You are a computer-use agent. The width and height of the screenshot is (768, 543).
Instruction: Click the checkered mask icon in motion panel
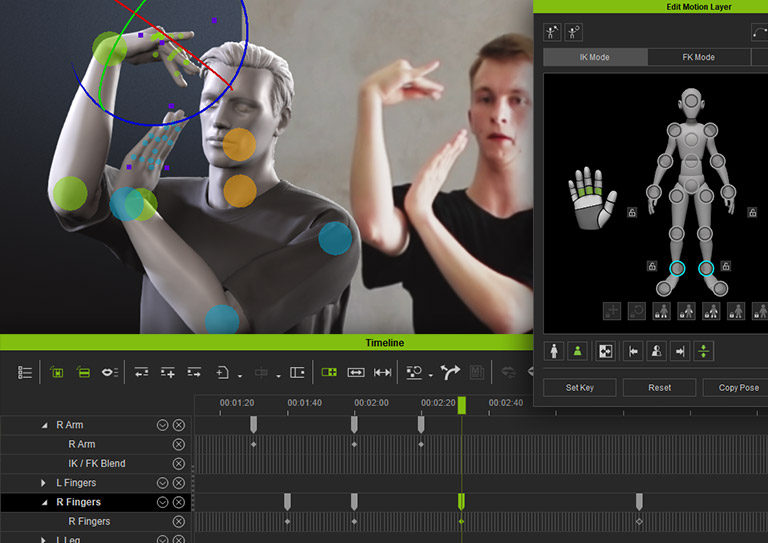pos(605,351)
